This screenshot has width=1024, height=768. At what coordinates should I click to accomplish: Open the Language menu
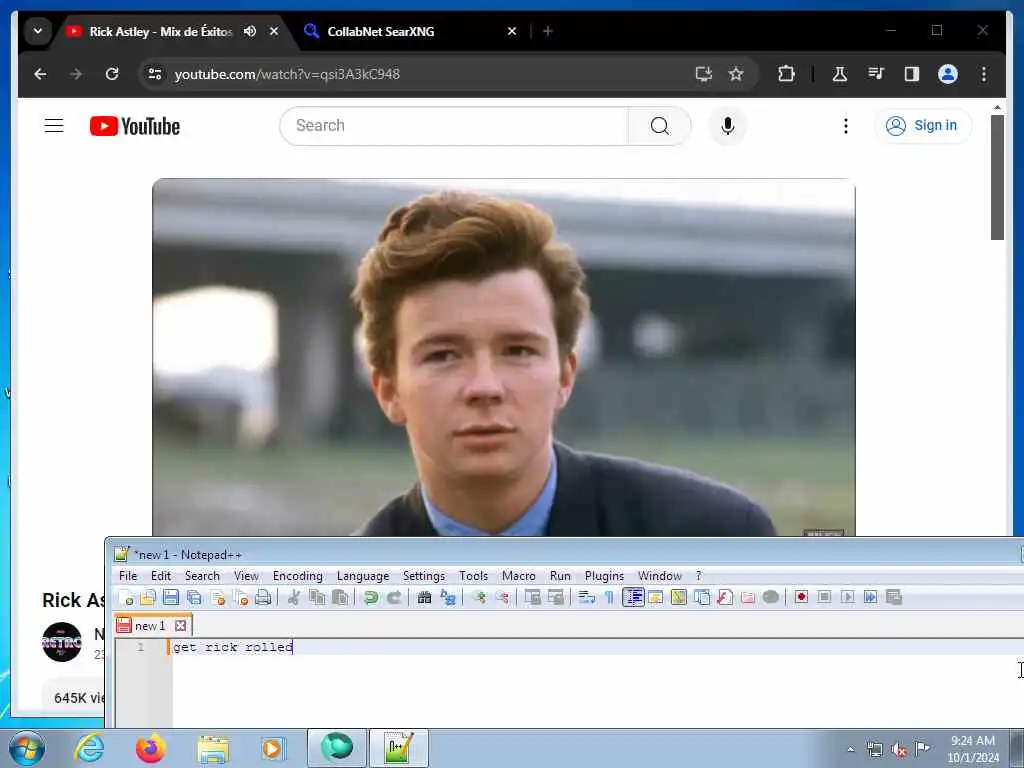(362, 576)
